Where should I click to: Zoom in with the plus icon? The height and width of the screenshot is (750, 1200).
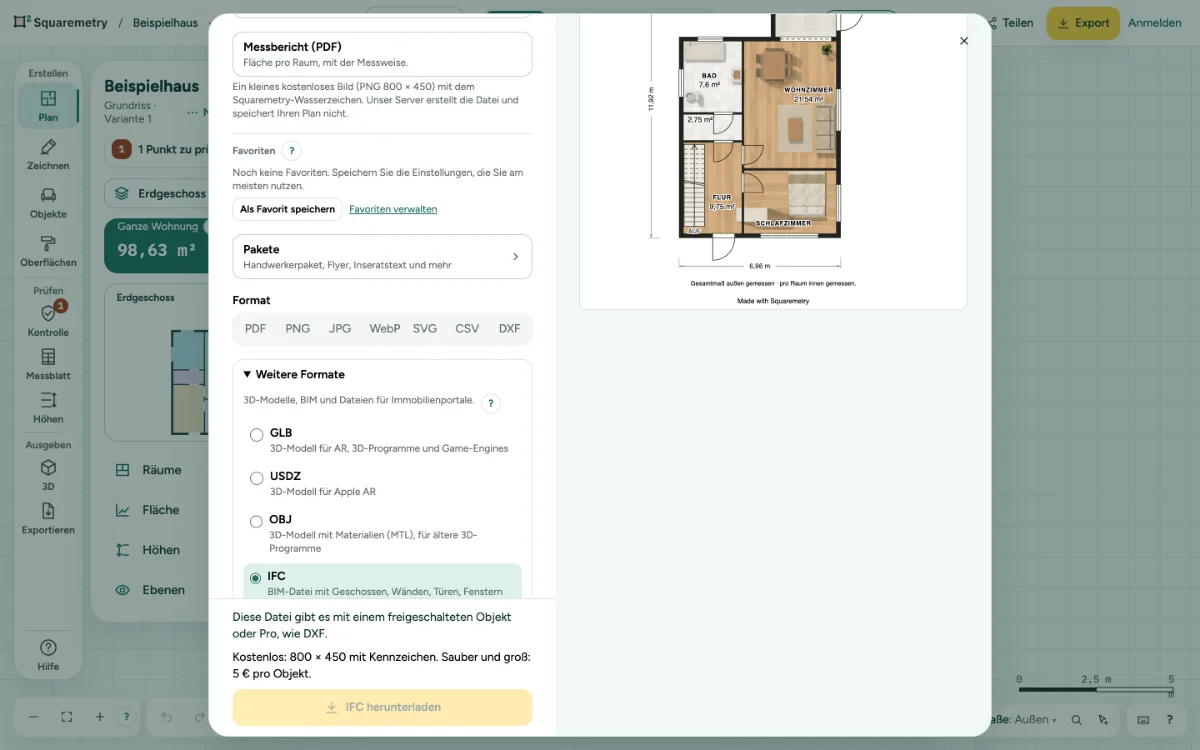pos(100,717)
